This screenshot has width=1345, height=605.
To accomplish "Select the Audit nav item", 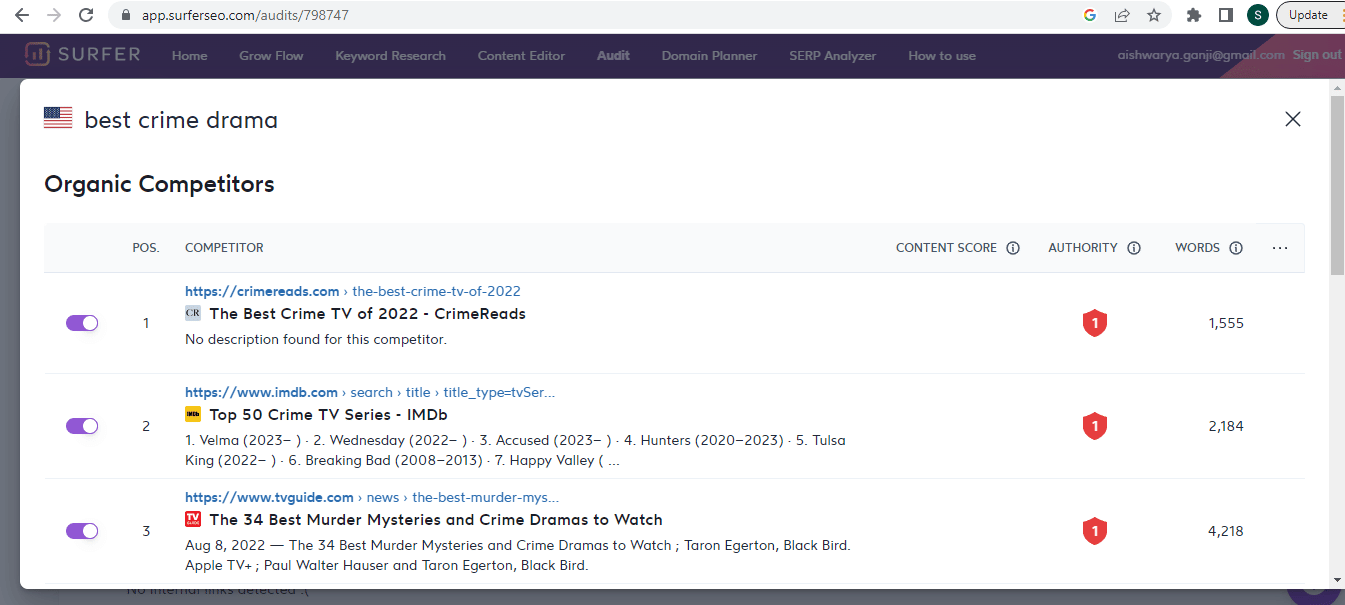I will pyautogui.click(x=613, y=56).
